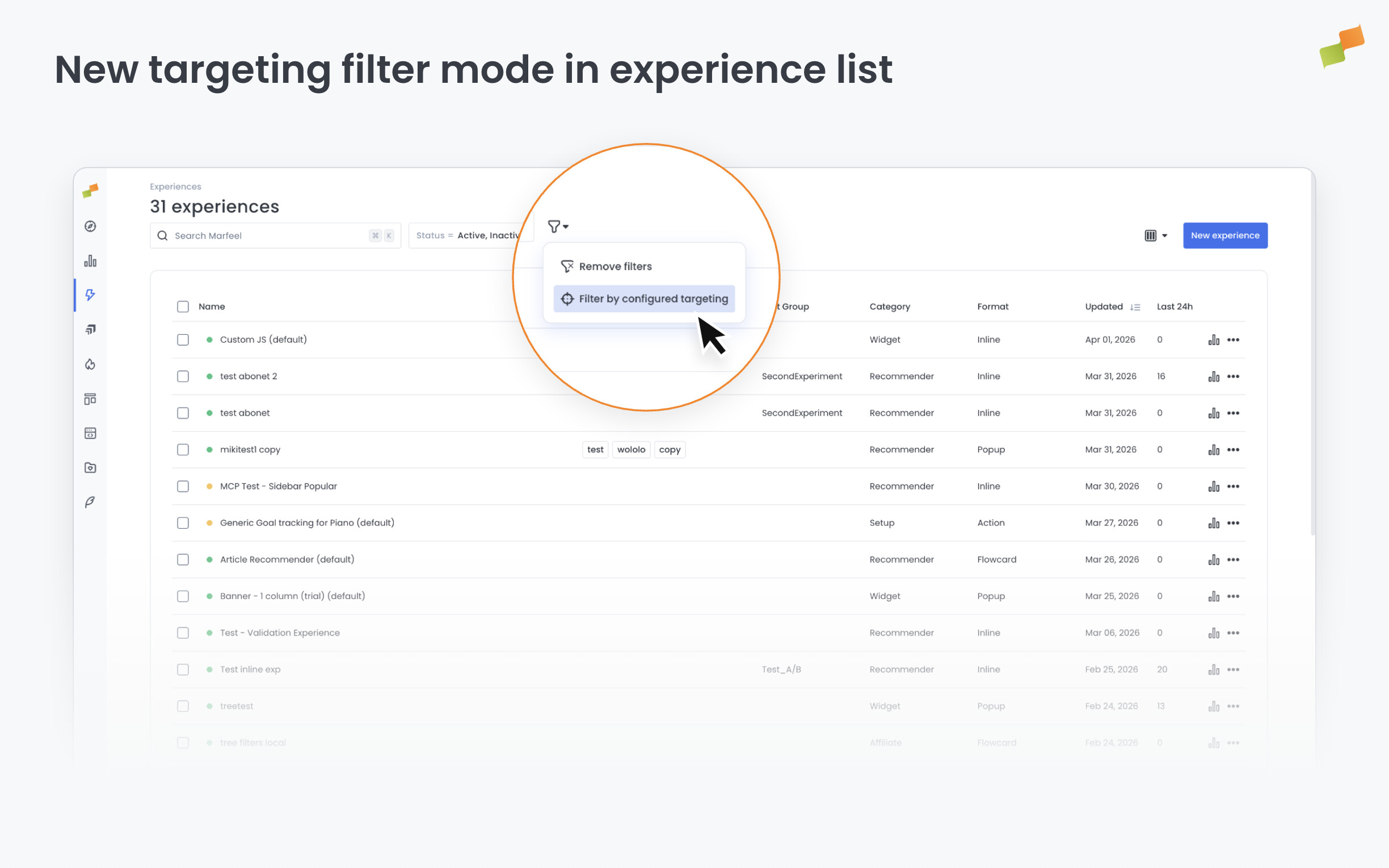Expand the column view layout dropdown
This screenshot has height=868, width=1389.
[1155, 235]
